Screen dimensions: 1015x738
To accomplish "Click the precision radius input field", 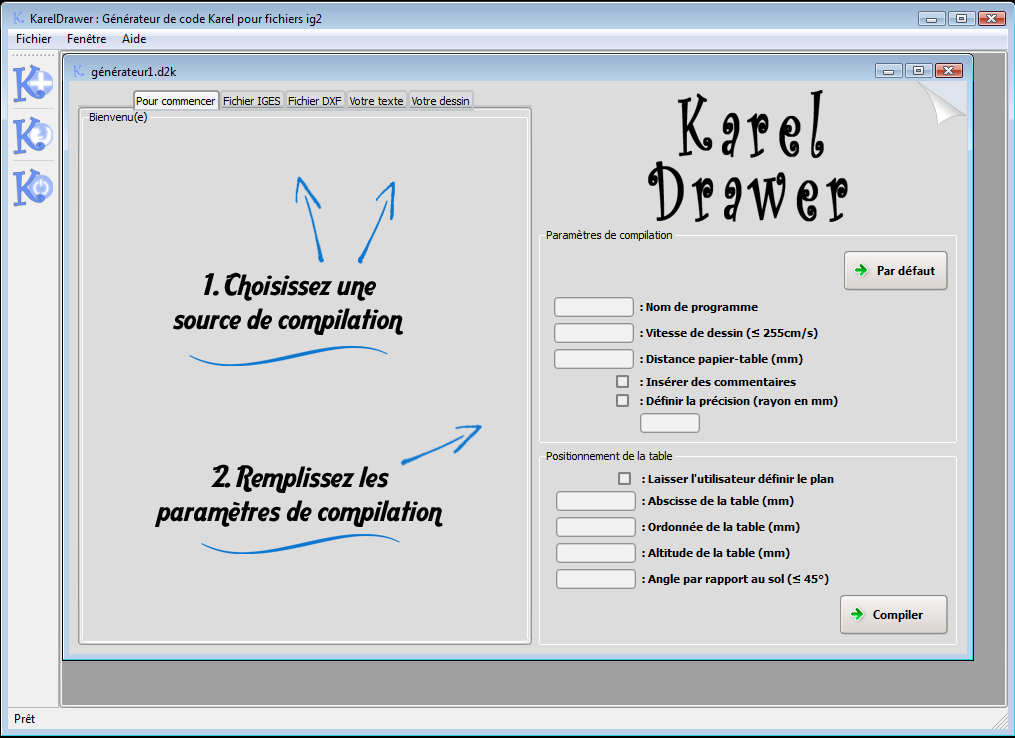I will [x=670, y=423].
